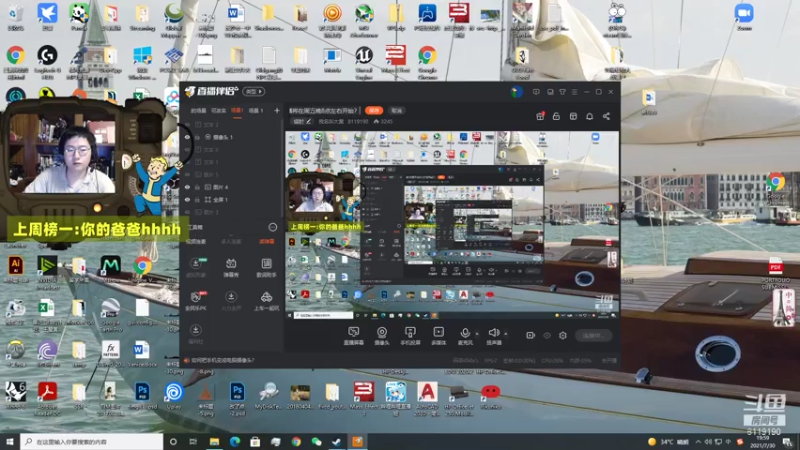Expand the microphone options arrow
Image resolution: width=800 pixels, height=450 pixels.
tap(477, 334)
